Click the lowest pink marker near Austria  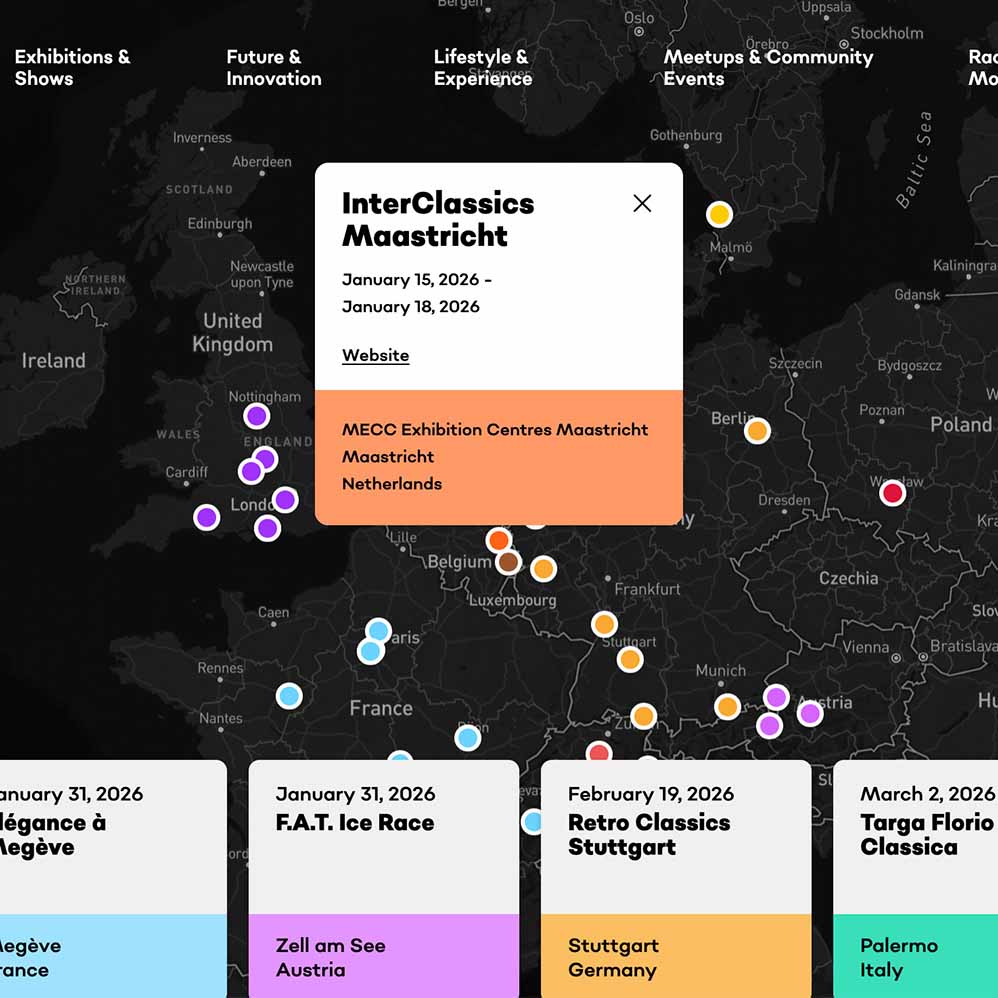click(x=770, y=726)
